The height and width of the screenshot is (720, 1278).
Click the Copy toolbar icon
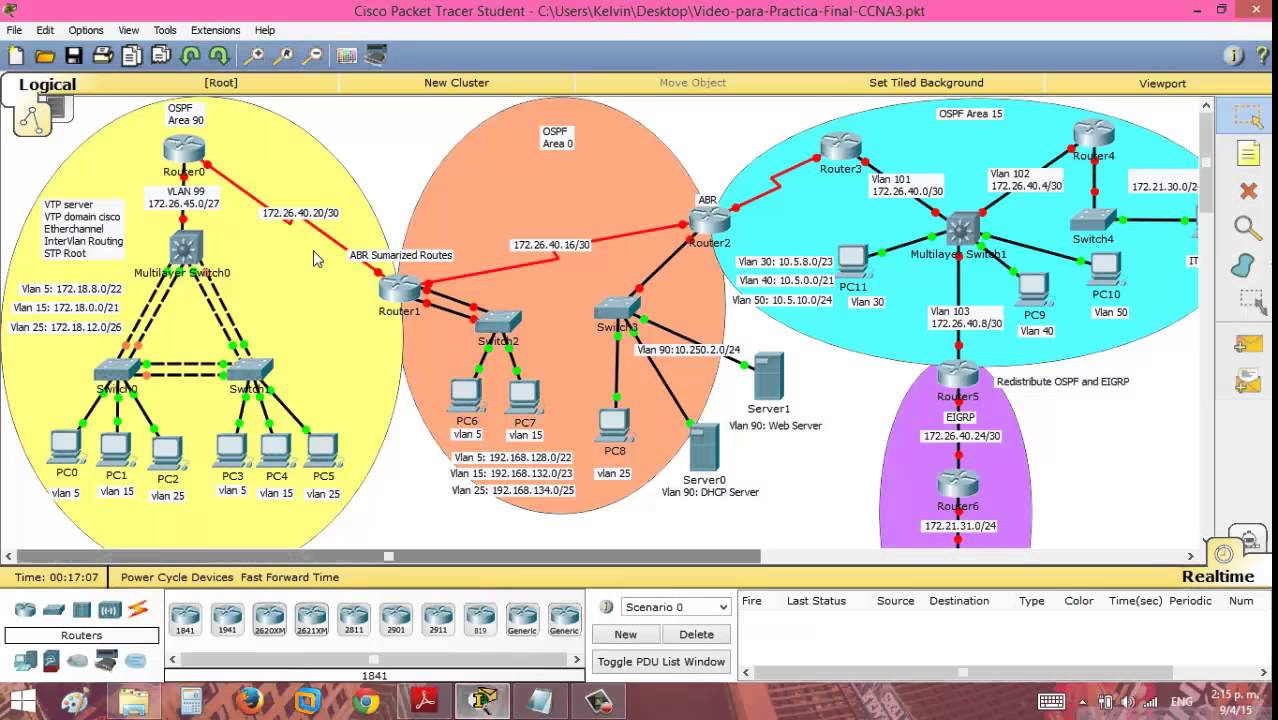click(x=132, y=56)
